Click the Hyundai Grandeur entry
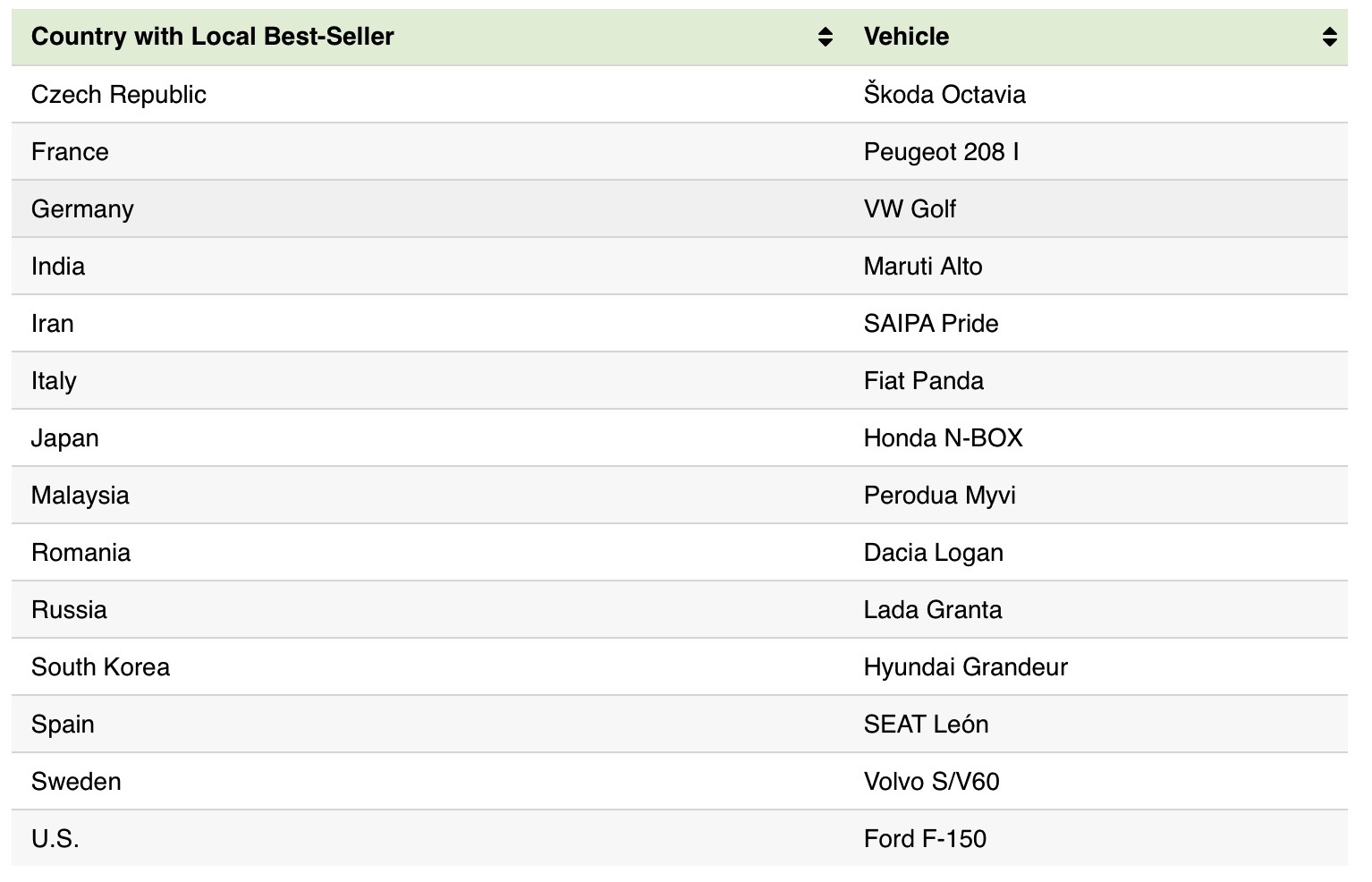Image resolution: width=1372 pixels, height=882 pixels. [x=965, y=667]
